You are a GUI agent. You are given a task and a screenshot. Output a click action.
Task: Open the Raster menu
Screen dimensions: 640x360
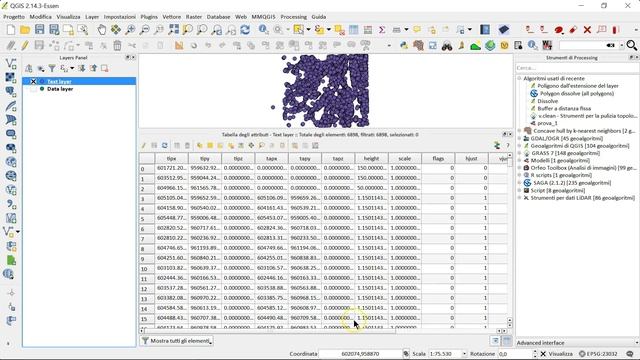[x=194, y=17]
